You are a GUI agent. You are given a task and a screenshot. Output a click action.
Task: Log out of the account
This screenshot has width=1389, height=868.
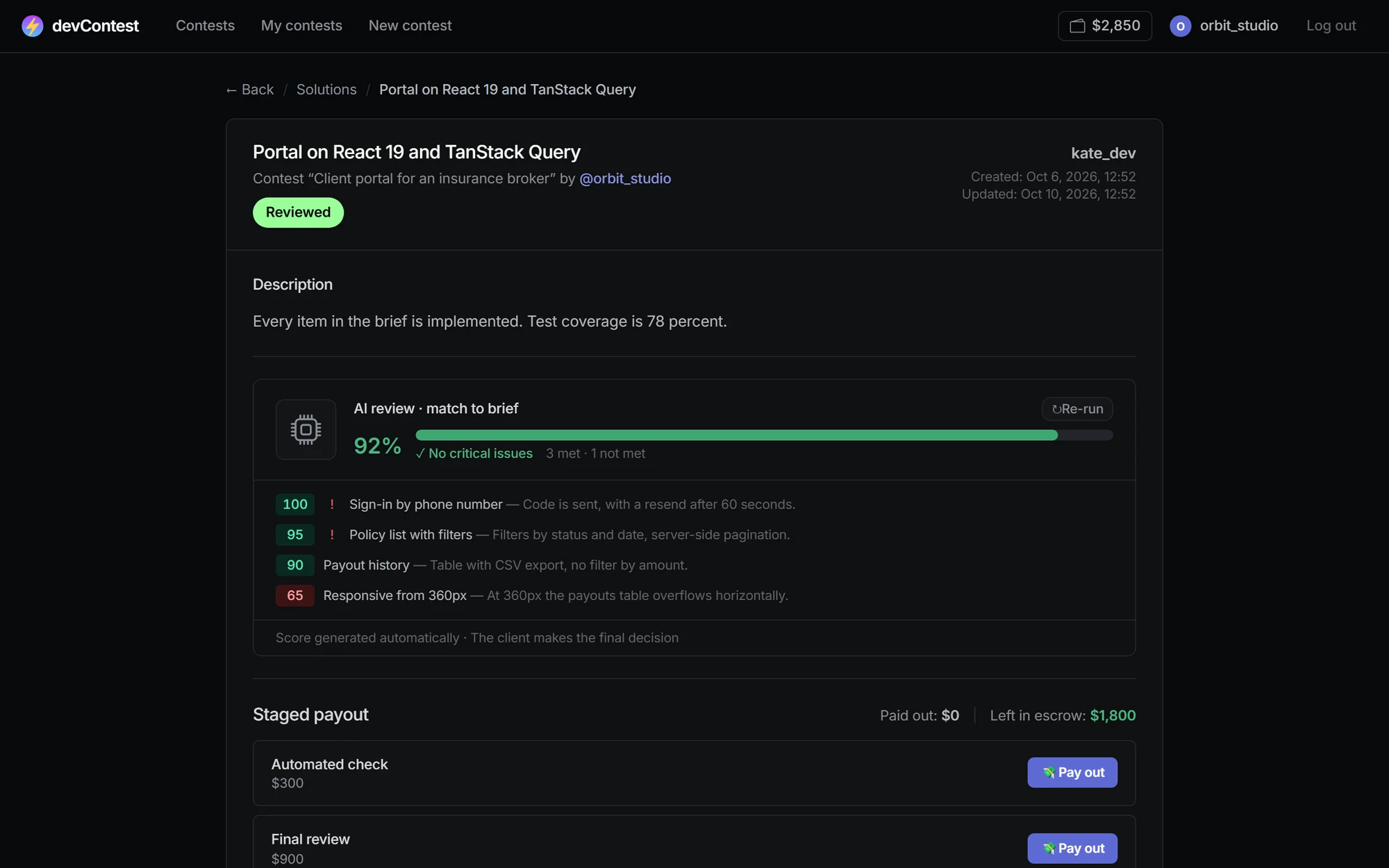1331,26
